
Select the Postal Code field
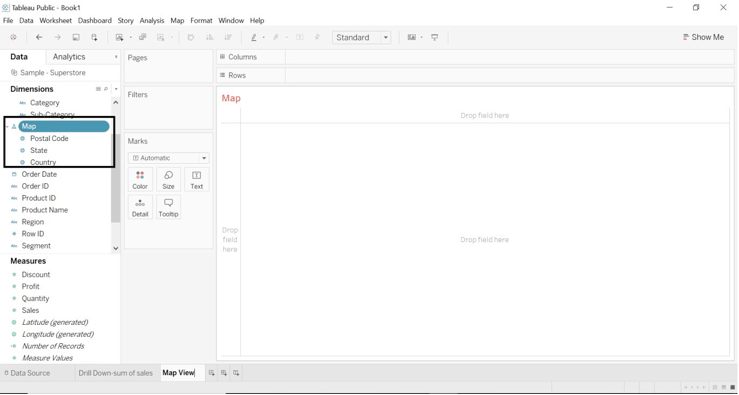pos(49,139)
